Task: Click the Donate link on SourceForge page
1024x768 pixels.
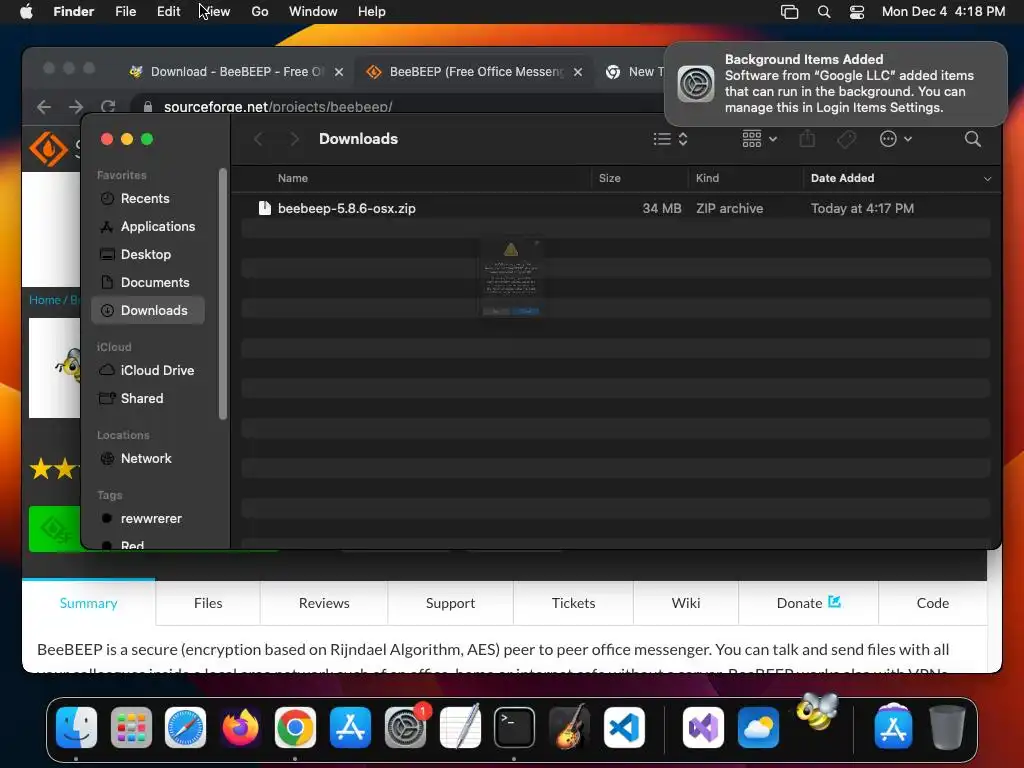Action: (808, 603)
